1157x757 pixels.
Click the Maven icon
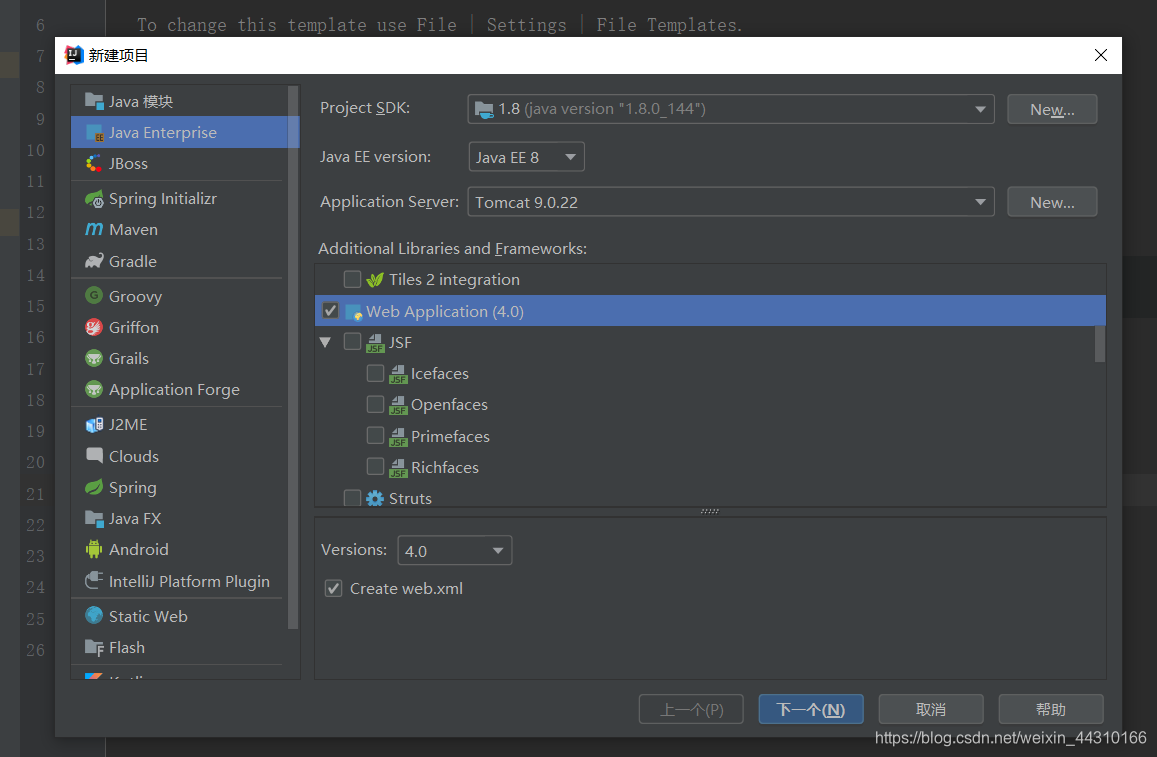click(94, 229)
